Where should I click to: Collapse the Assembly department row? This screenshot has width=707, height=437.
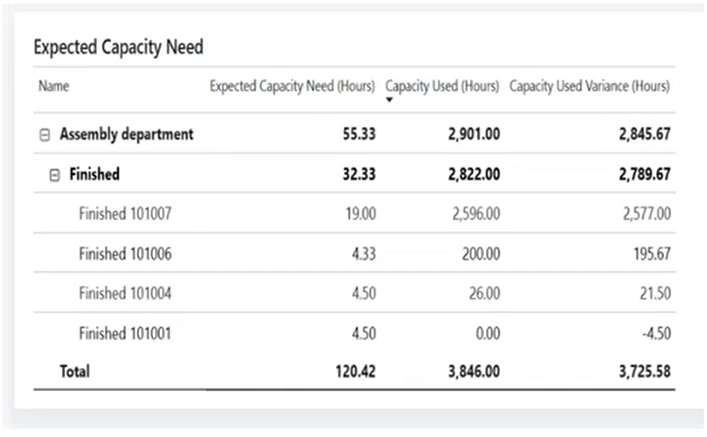tap(45, 134)
